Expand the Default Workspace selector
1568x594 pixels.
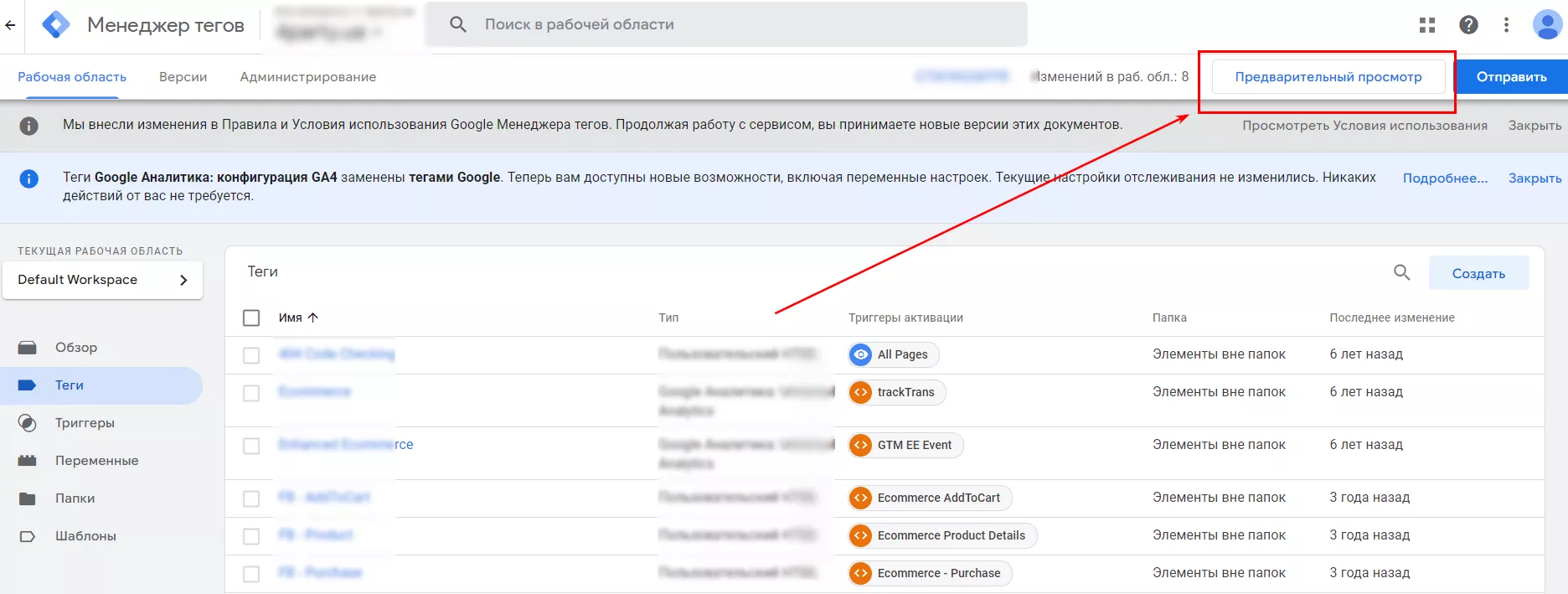(102, 280)
